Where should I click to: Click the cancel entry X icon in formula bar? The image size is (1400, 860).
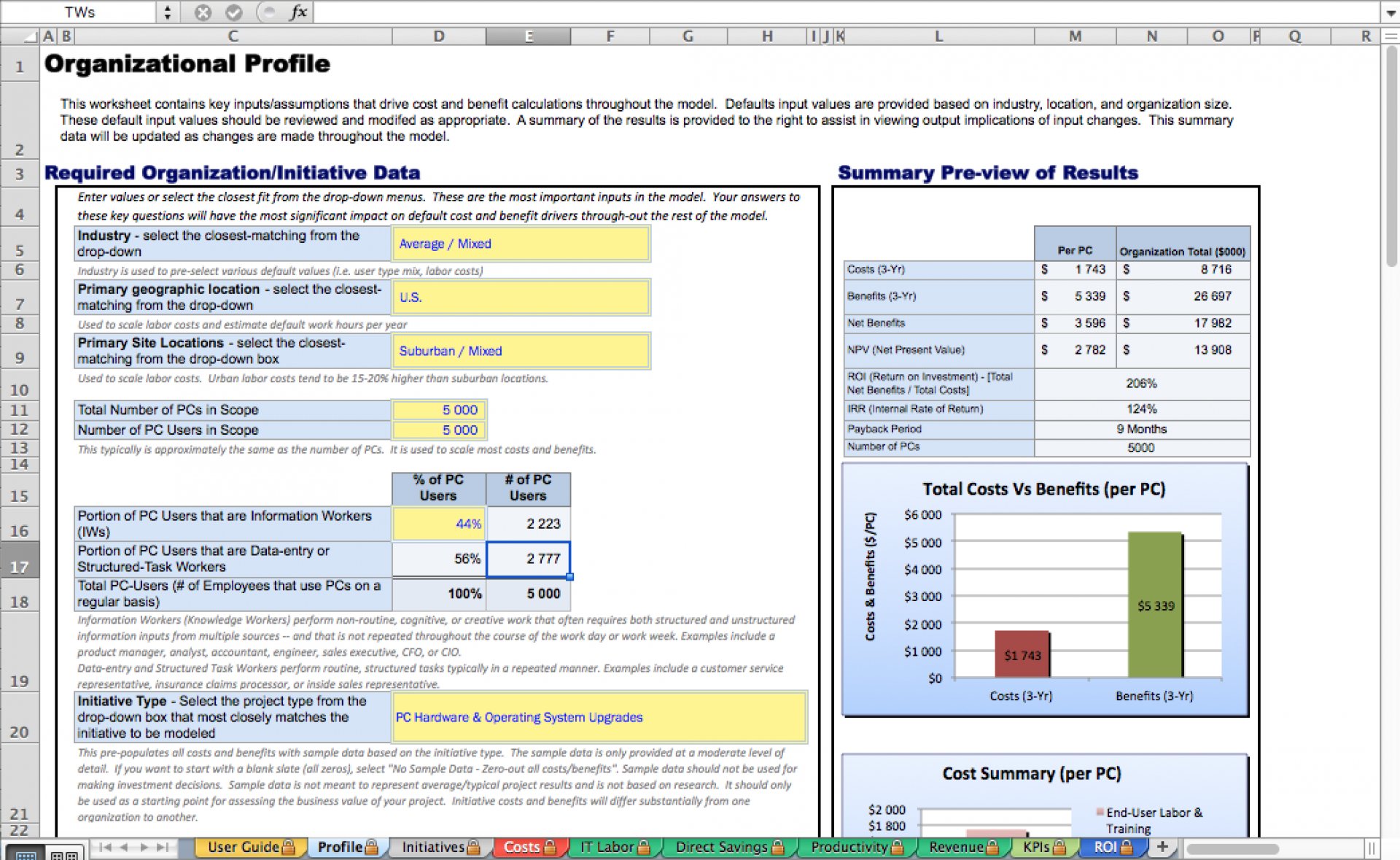(203, 12)
